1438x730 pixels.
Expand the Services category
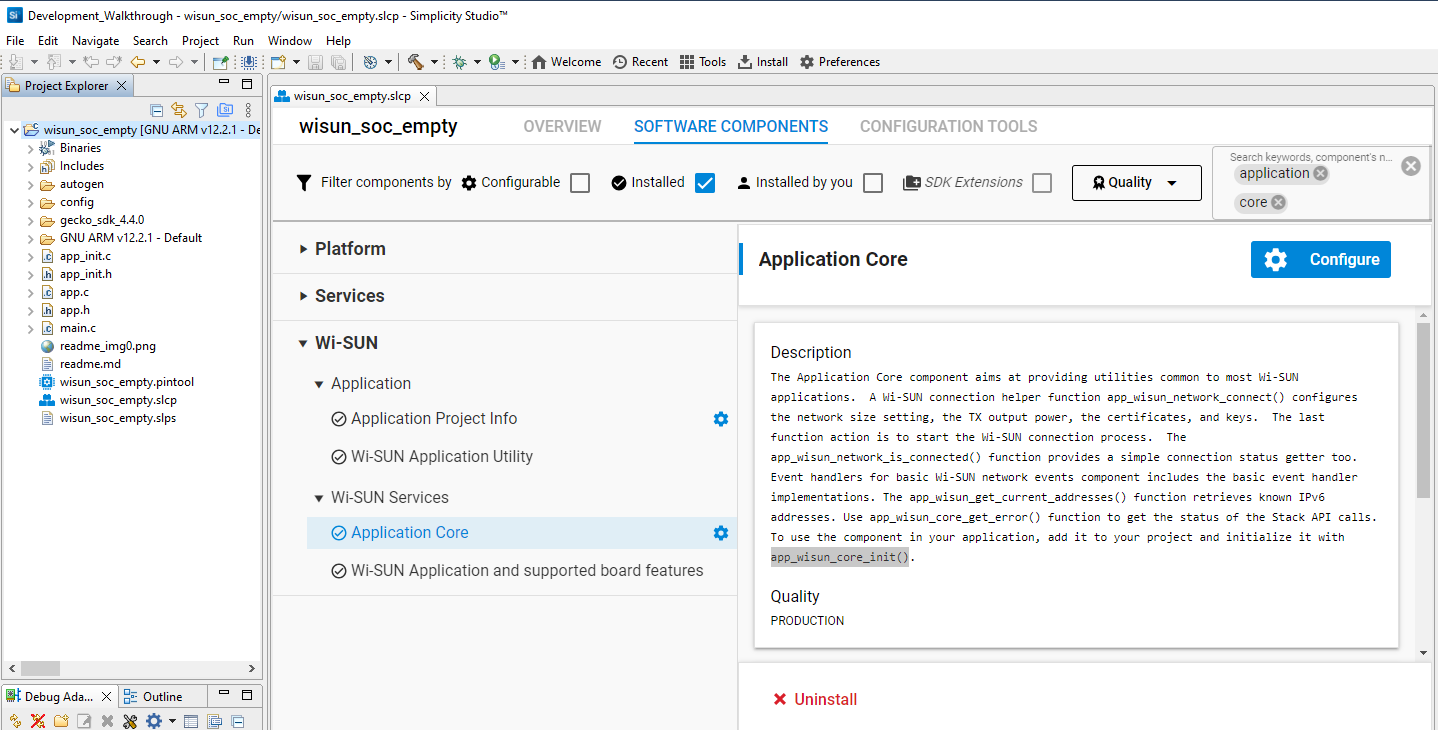304,296
